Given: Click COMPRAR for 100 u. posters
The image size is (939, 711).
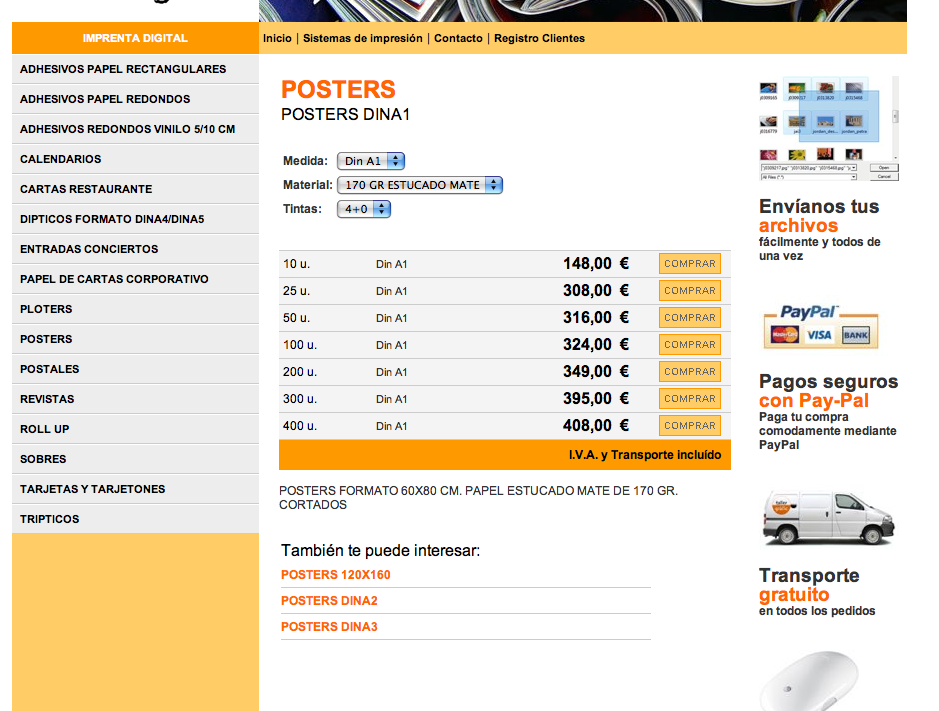Looking at the screenshot, I should [x=689, y=344].
